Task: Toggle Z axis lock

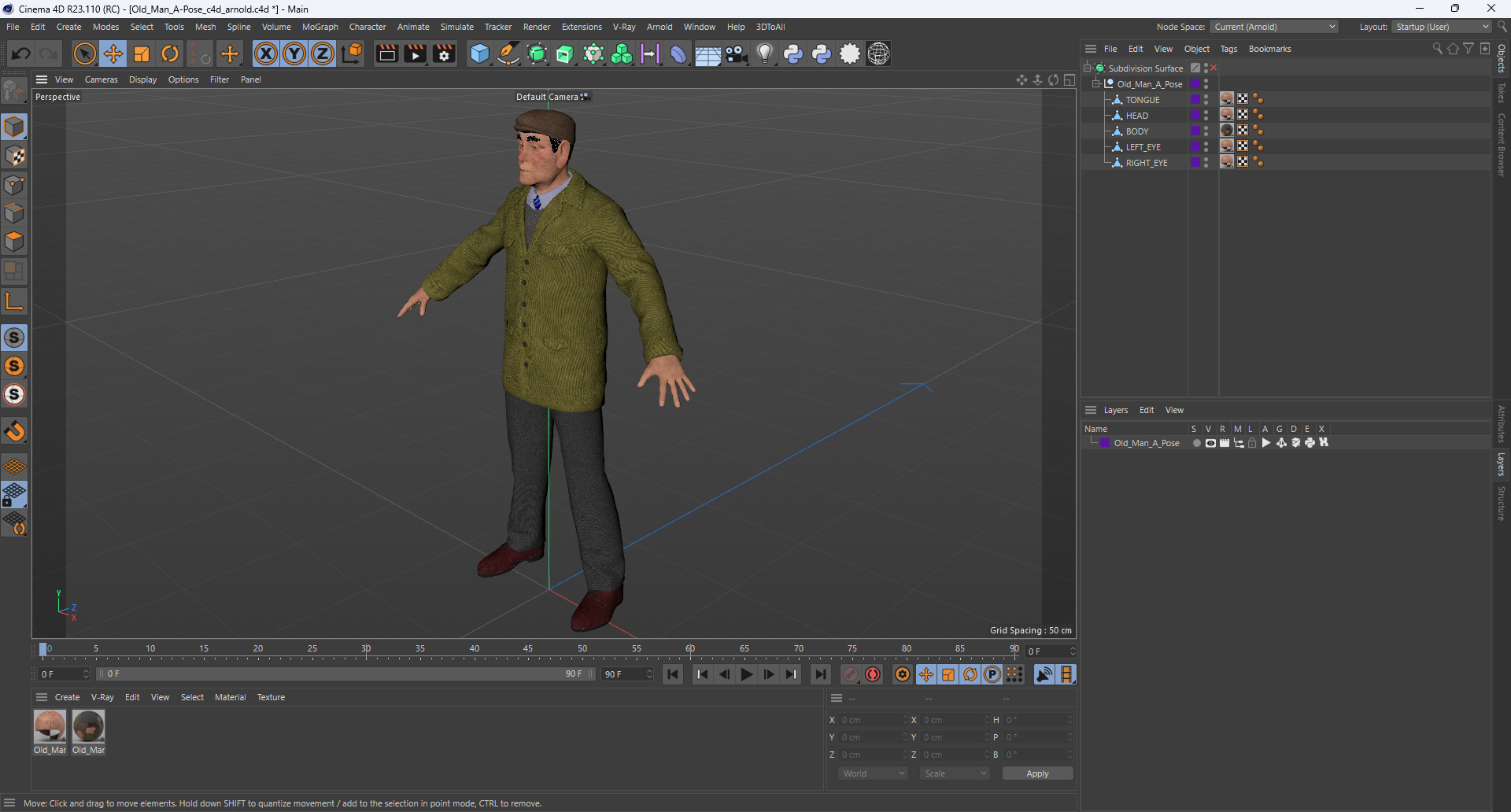Action: click(x=323, y=54)
